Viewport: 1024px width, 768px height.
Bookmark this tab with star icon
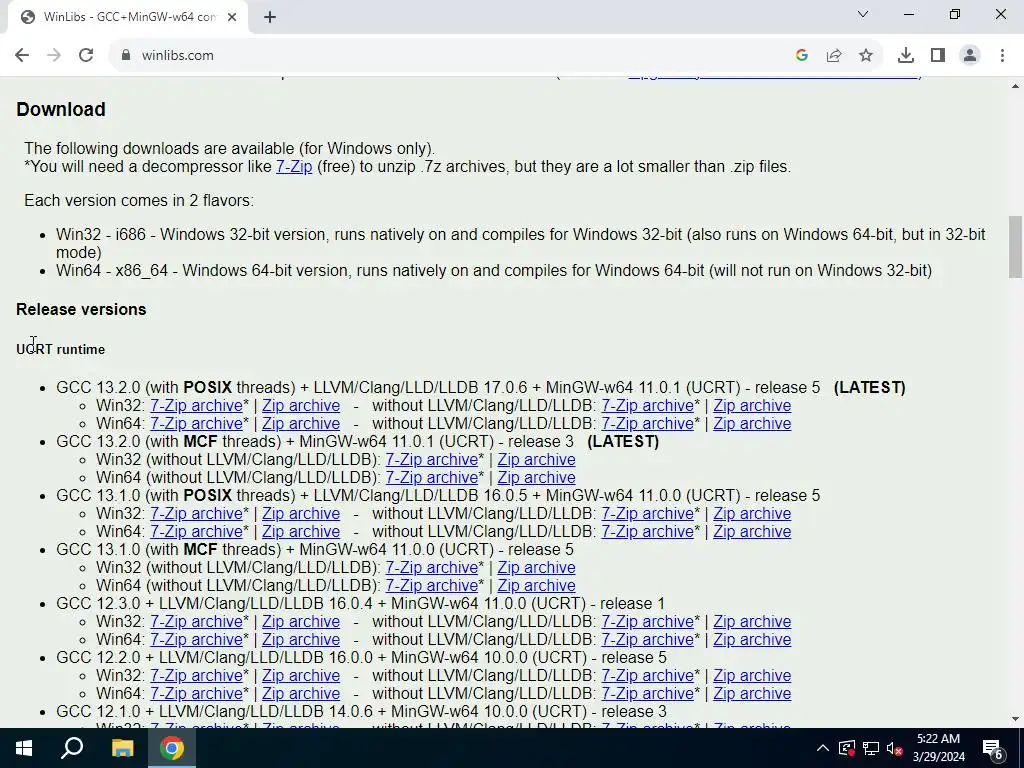(x=866, y=56)
